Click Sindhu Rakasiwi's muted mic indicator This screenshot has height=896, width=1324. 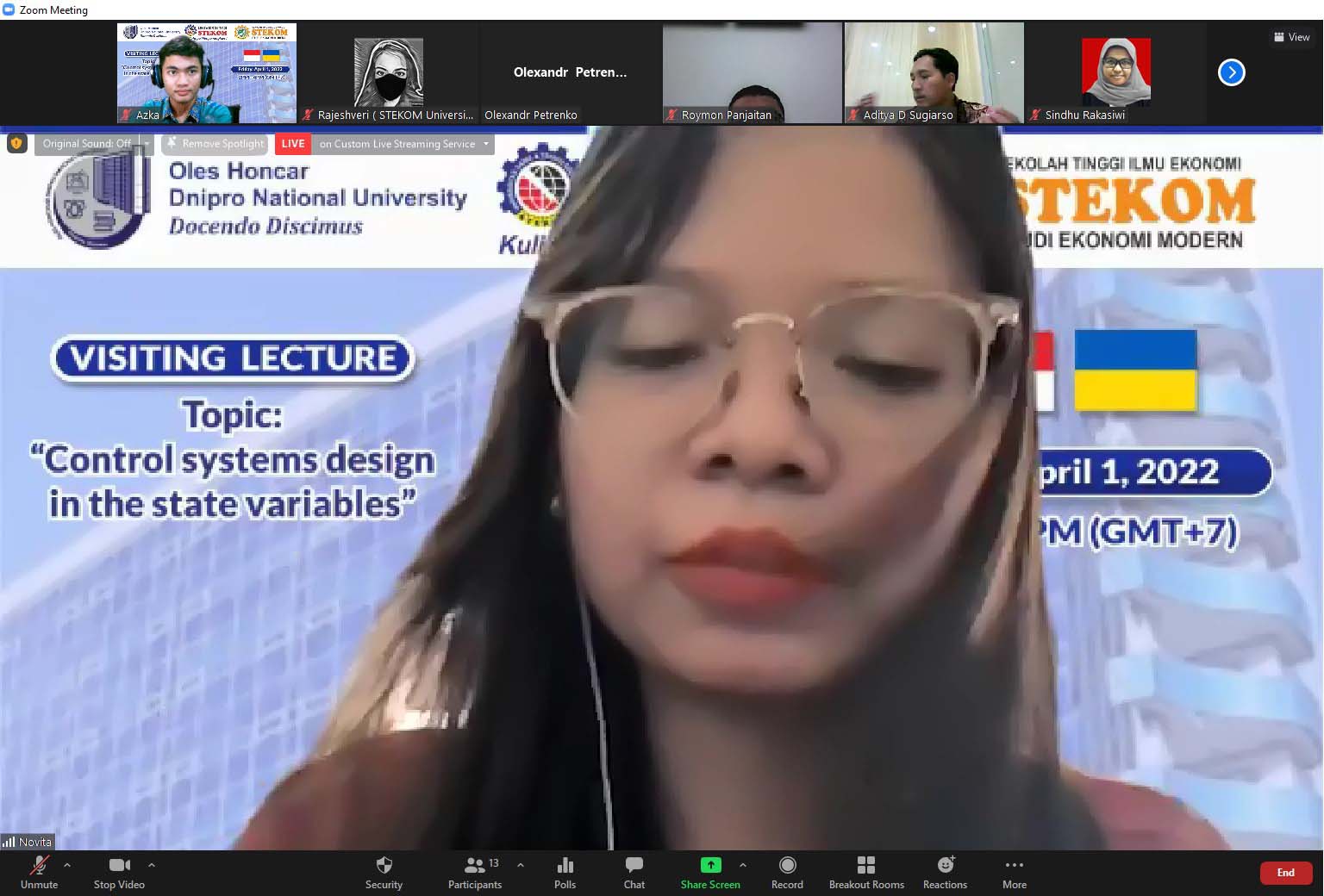pos(1035,115)
